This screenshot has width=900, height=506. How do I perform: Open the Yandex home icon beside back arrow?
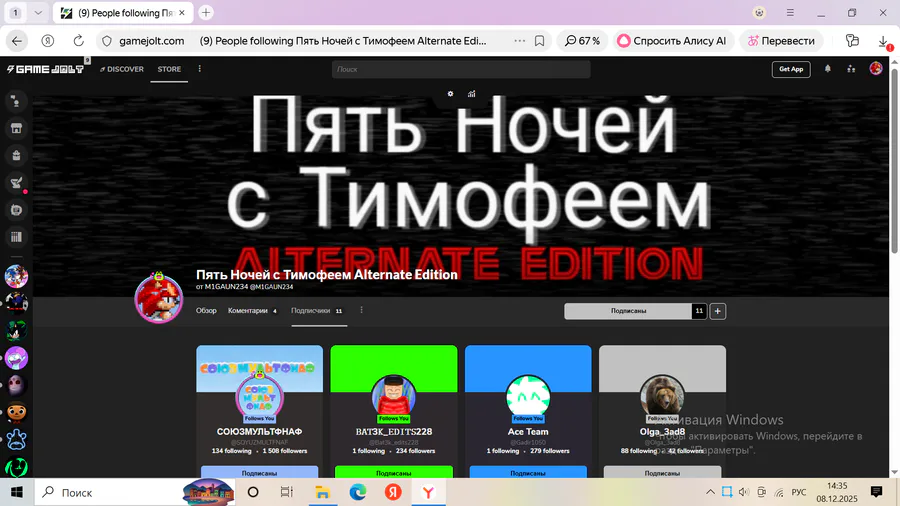pyautogui.click(x=48, y=41)
